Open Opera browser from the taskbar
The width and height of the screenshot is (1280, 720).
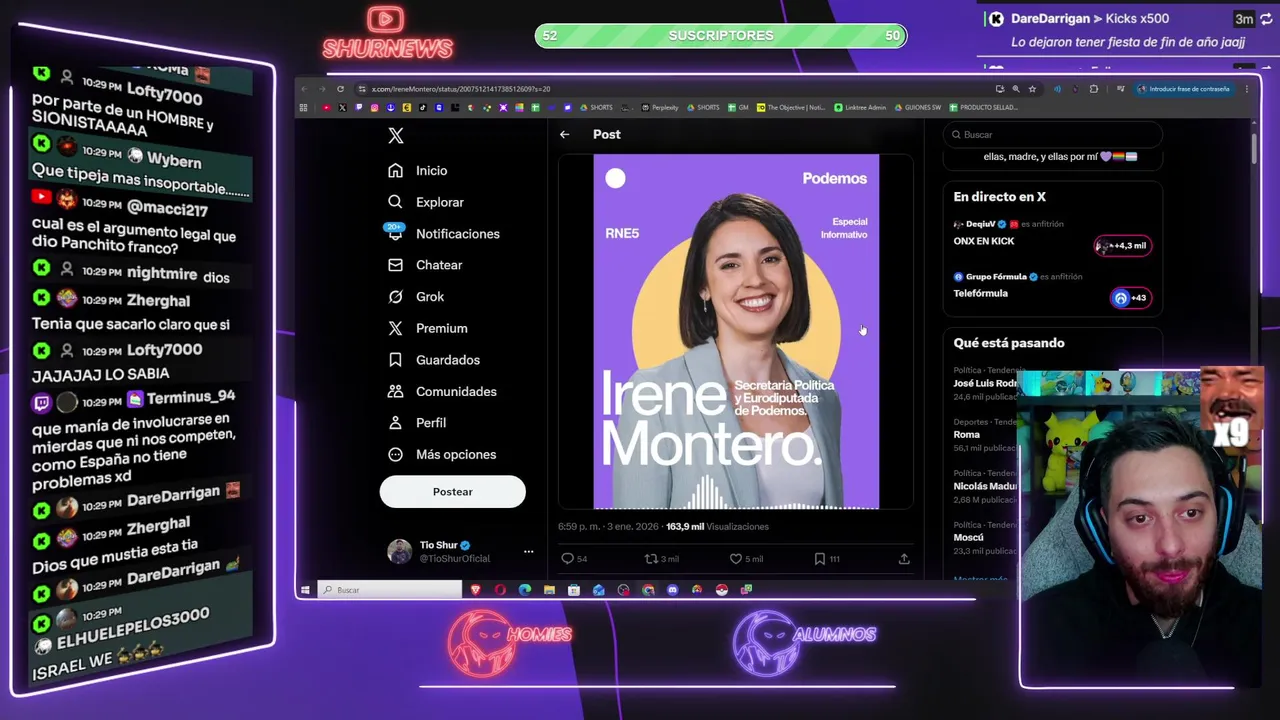click(x=500, y=590)
